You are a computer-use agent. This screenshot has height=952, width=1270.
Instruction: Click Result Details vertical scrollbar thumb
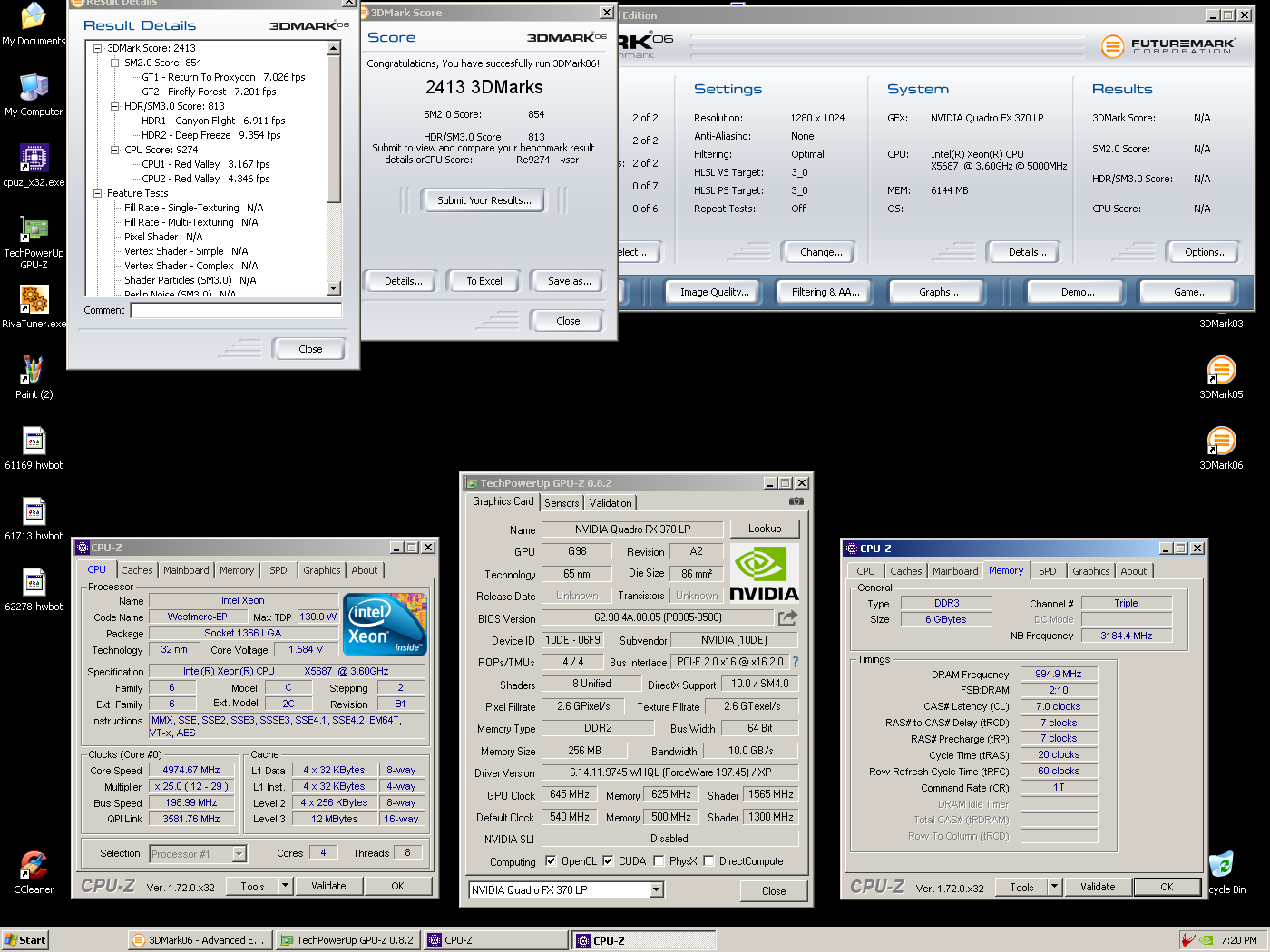click(x=334, y=129)
